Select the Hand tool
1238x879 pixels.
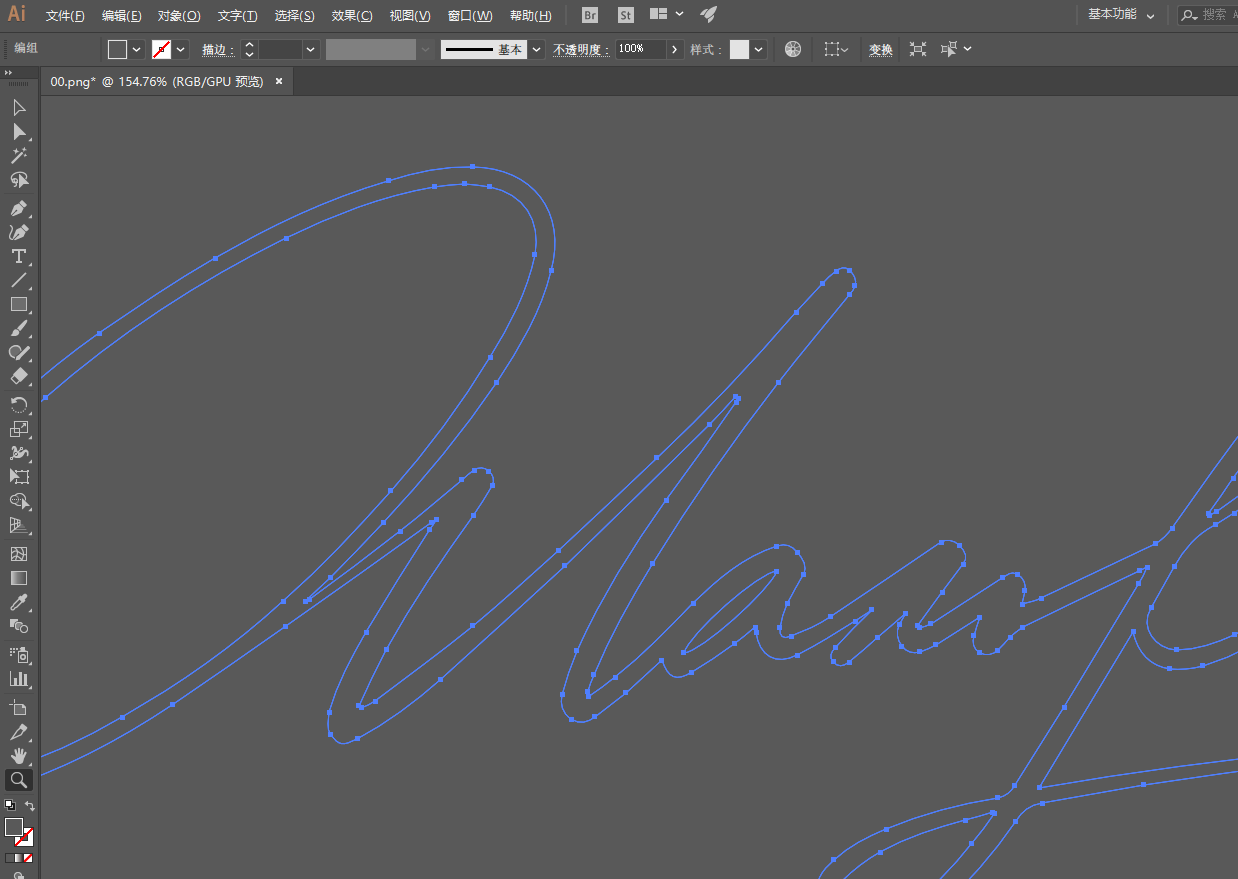pos(18,756)
